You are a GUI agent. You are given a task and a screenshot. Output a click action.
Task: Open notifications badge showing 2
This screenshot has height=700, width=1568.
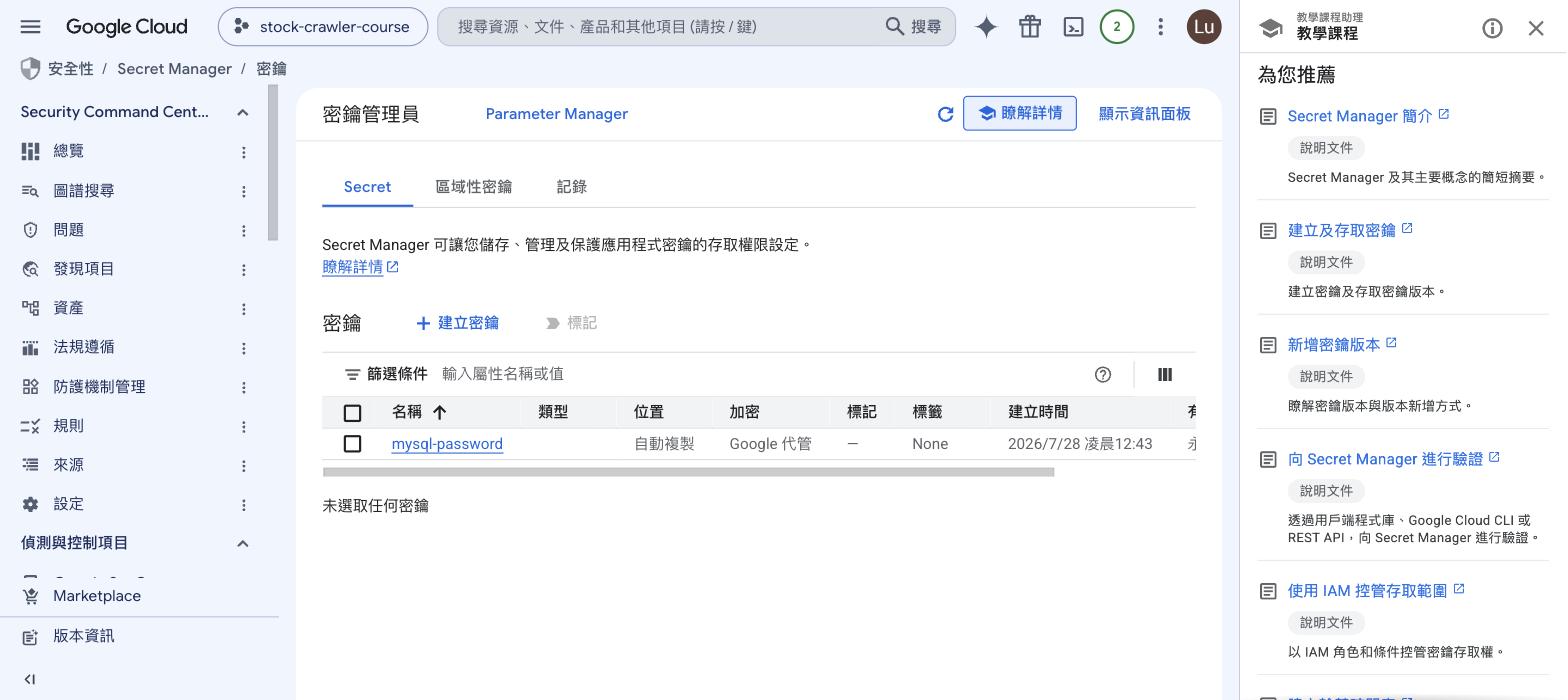(1117, 27)
